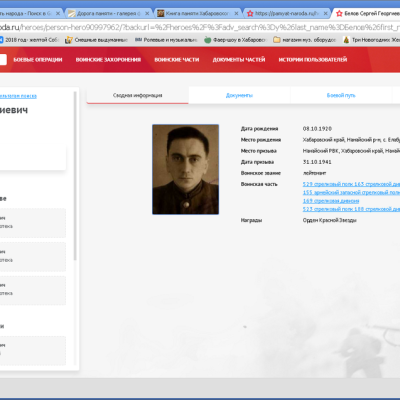Click the sidebar vertical scrollbar
The image size is (400, 400).
(x=75, y=176)
